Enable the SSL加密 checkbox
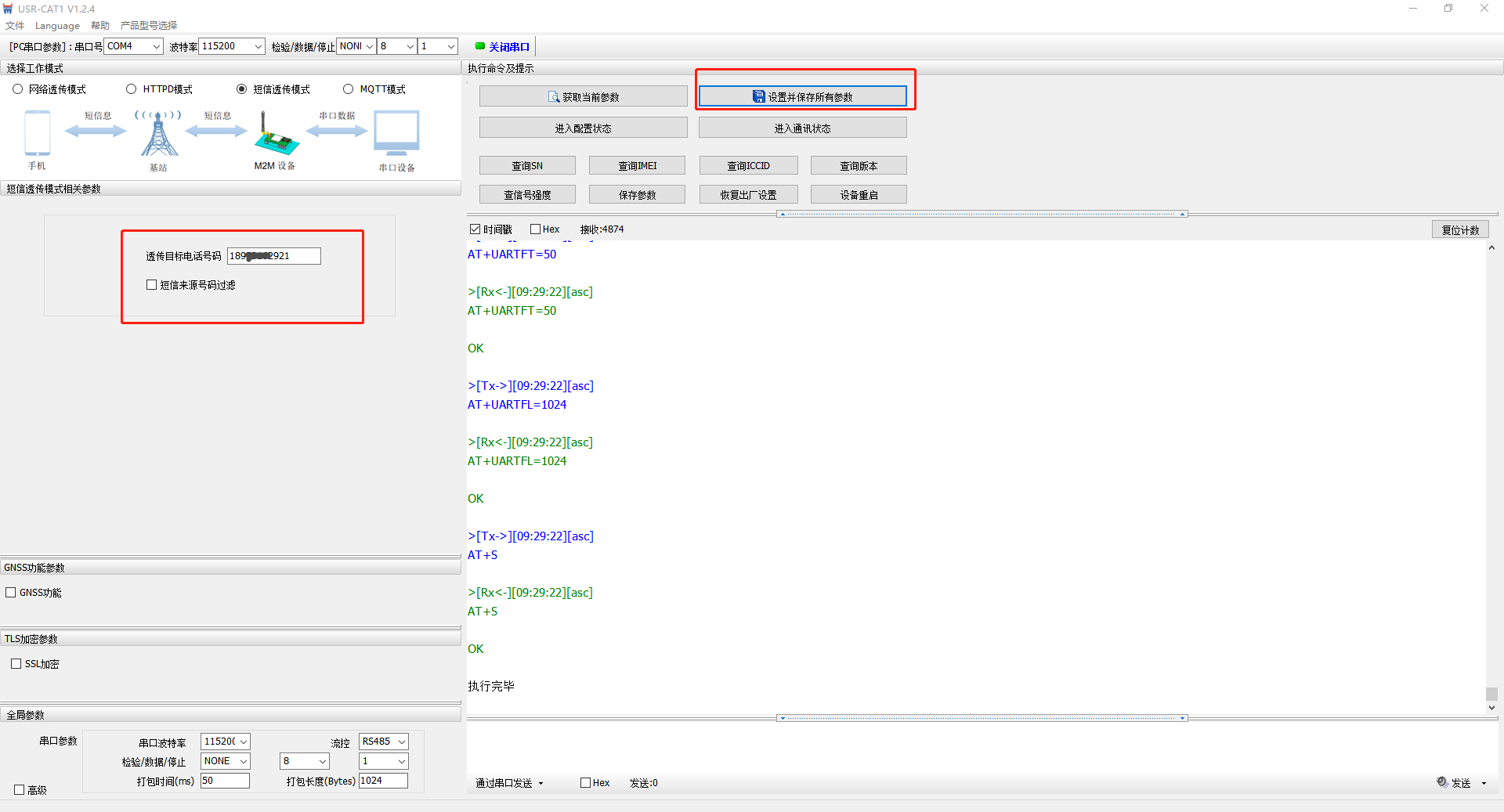The height and width of the screenshot is (812, 1504). (x=16, y=664)
